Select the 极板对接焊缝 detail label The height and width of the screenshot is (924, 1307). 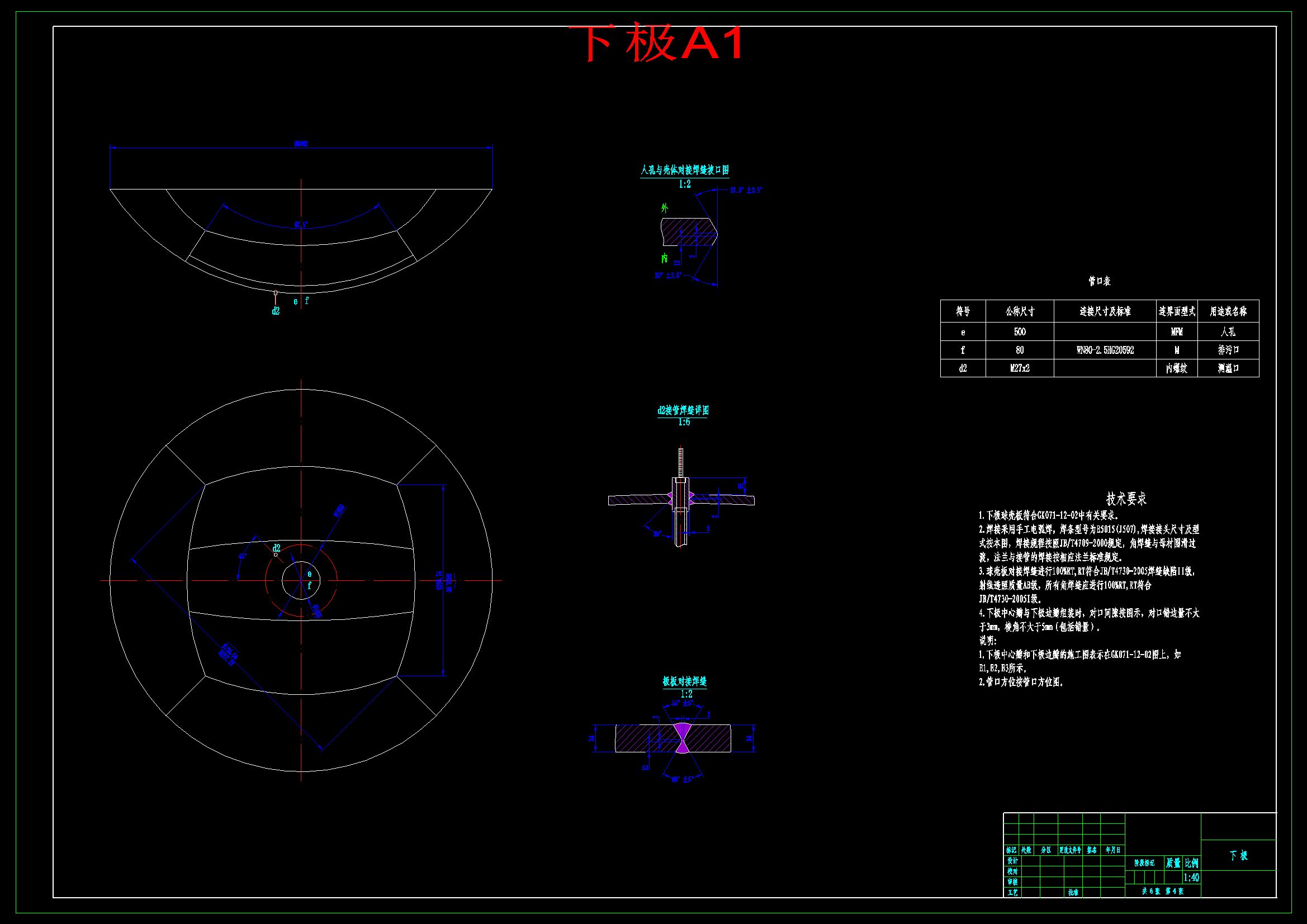point(684,681)
